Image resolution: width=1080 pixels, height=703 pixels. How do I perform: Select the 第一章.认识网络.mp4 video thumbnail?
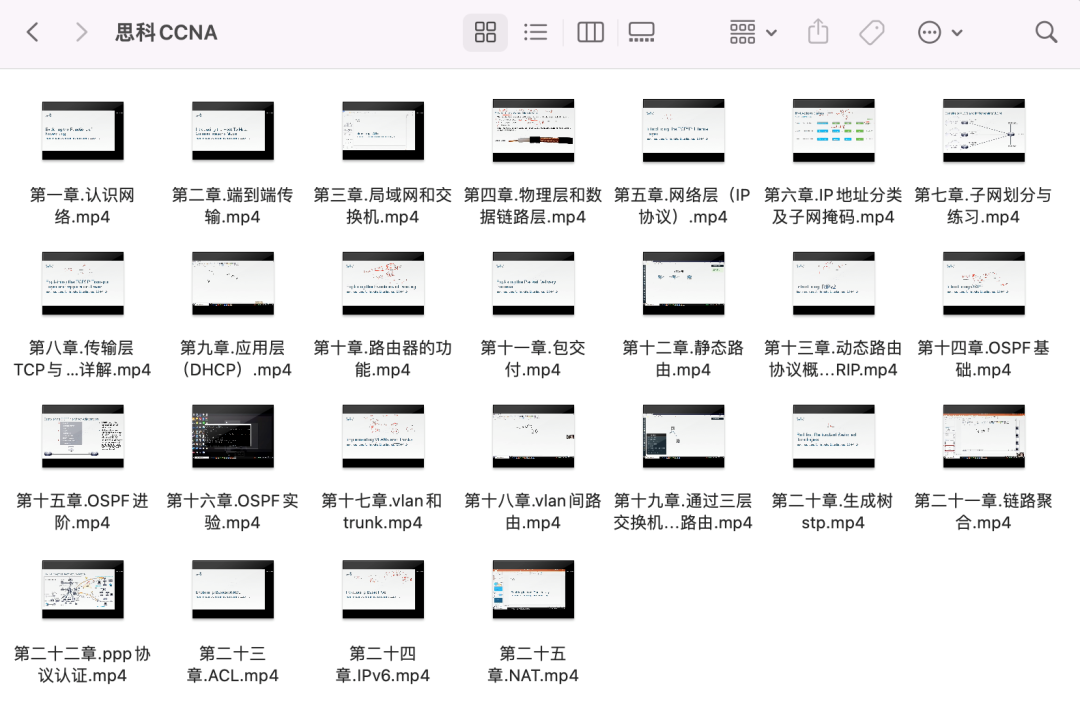(83, 130)
